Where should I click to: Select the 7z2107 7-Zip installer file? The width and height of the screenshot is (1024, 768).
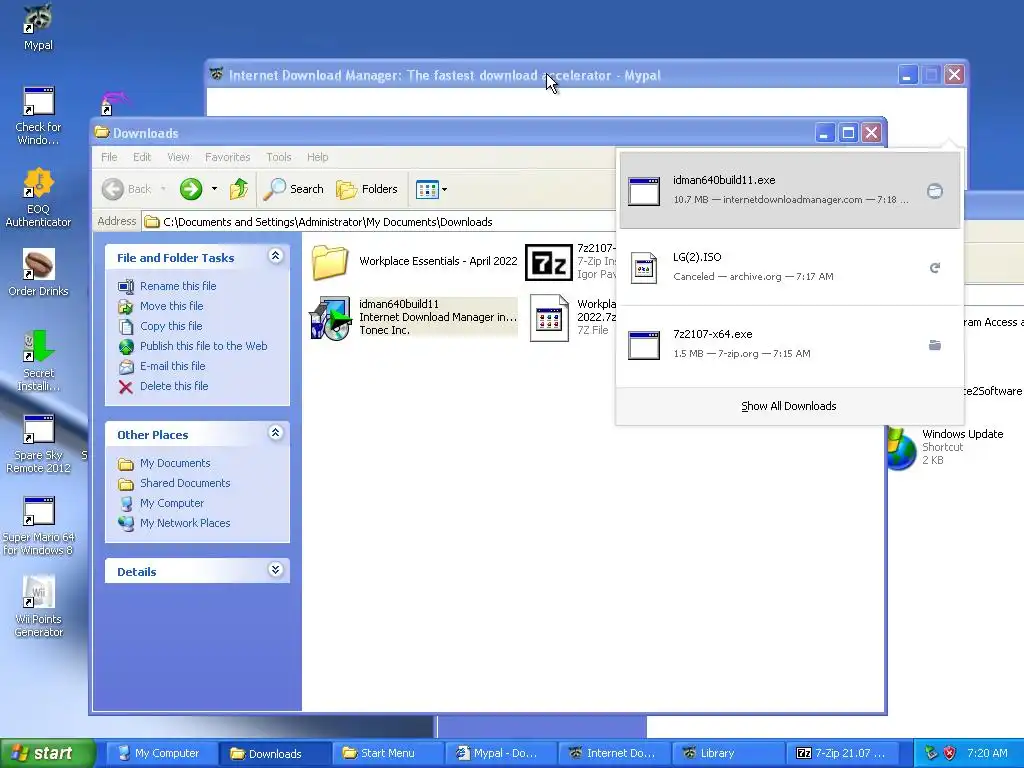tap(570, 261)
